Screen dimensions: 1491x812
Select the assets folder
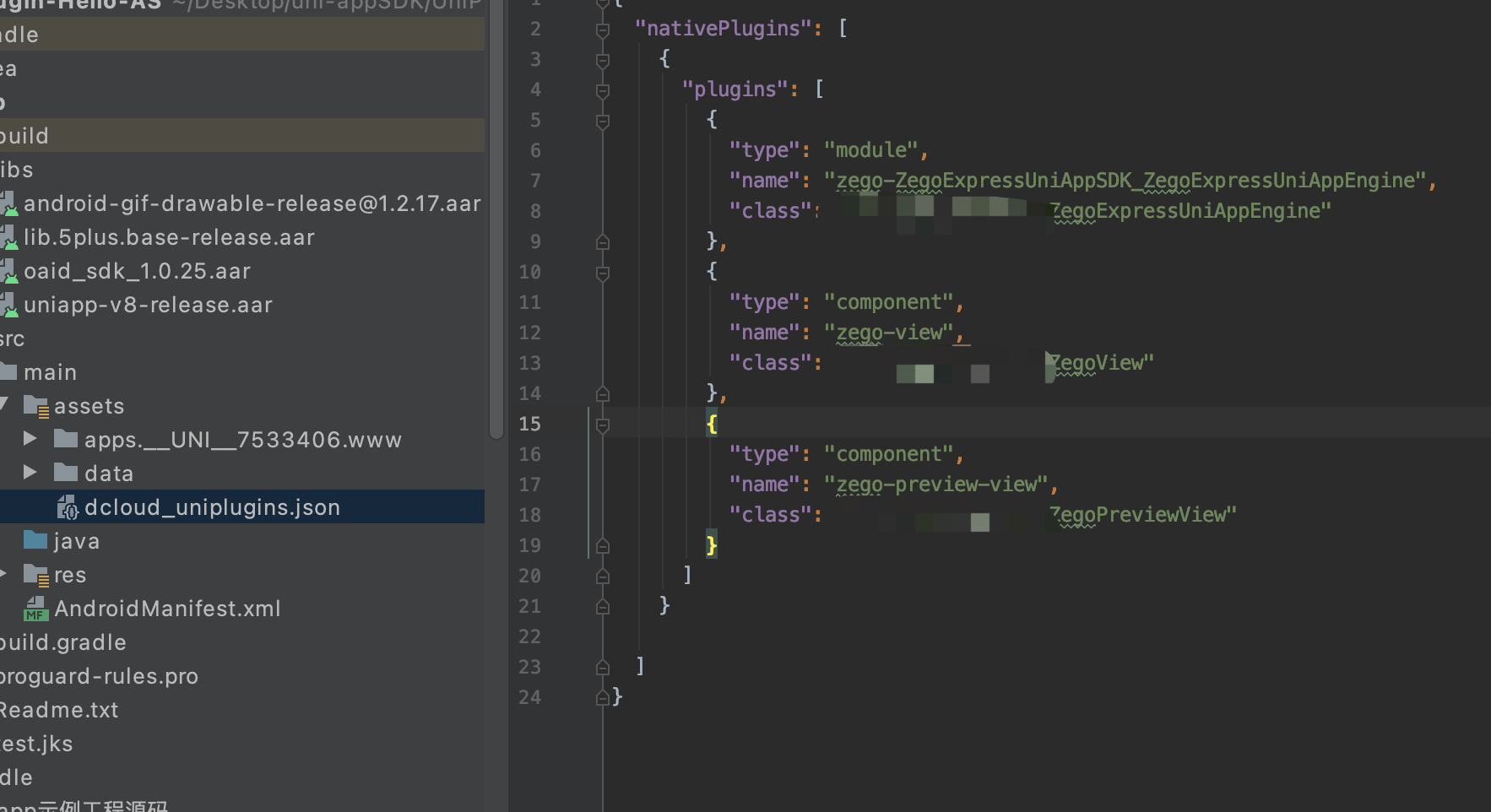tap(89, 406)
